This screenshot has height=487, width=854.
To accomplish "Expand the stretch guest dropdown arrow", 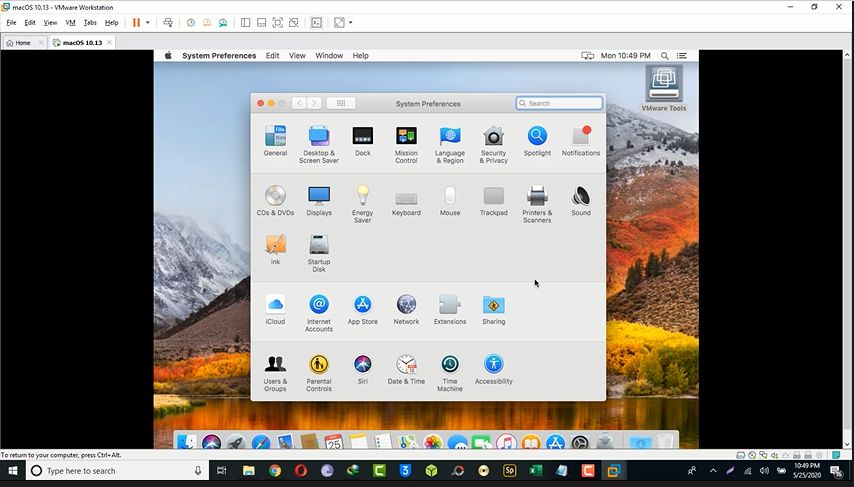I will (350, 22).
